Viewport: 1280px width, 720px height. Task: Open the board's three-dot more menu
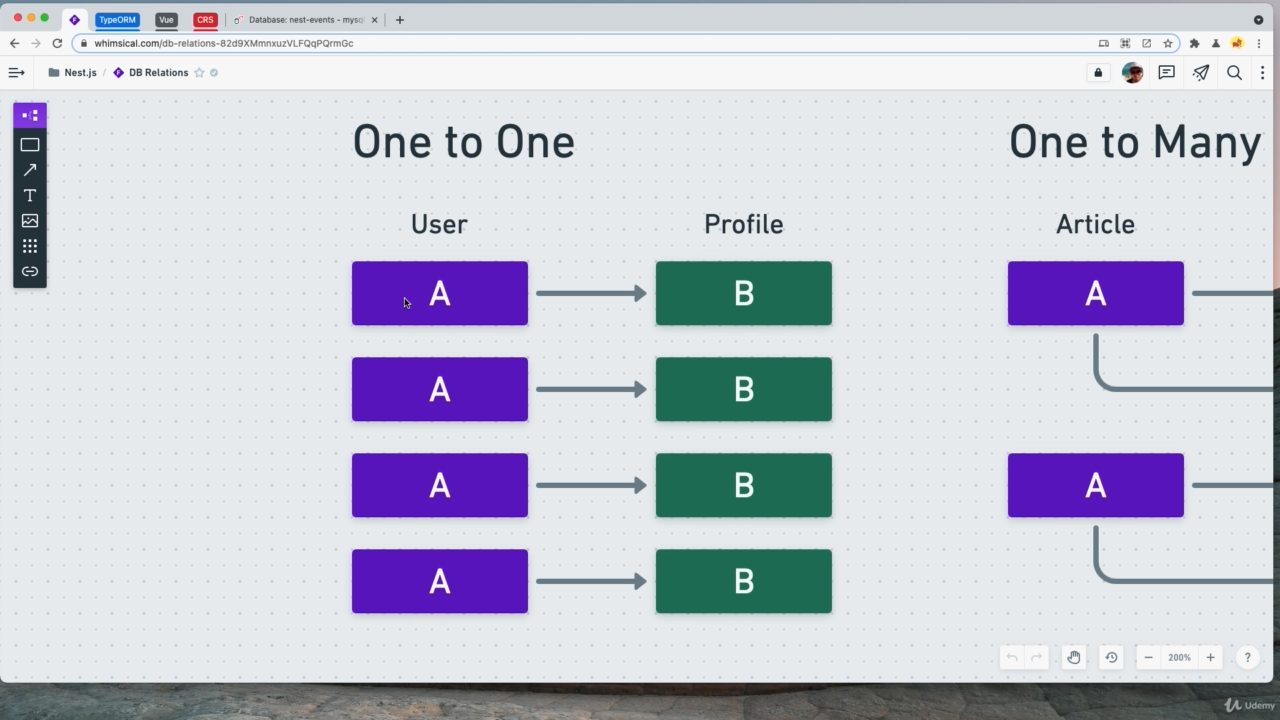coord(1262,72)
